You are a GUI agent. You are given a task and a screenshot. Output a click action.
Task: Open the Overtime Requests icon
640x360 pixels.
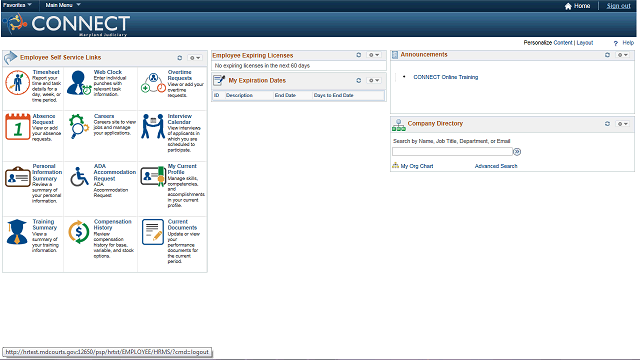[x=153, y=83]
